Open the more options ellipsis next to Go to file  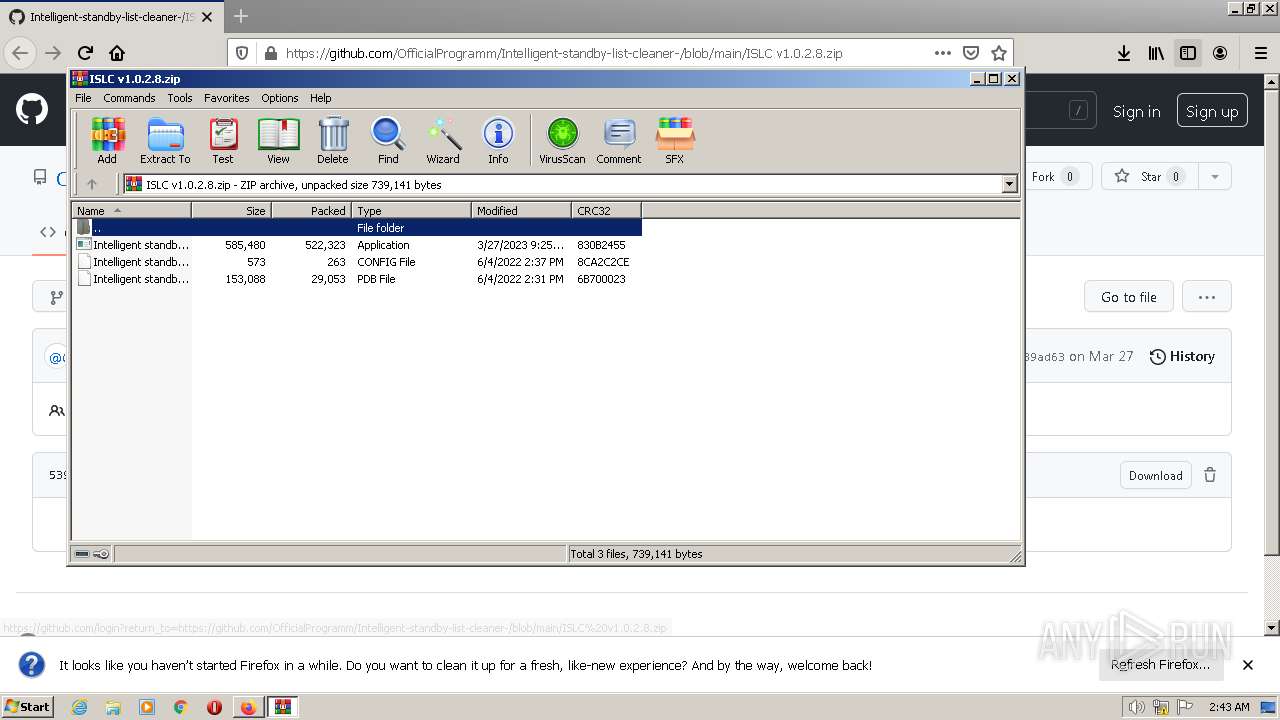click(1207, 297)
